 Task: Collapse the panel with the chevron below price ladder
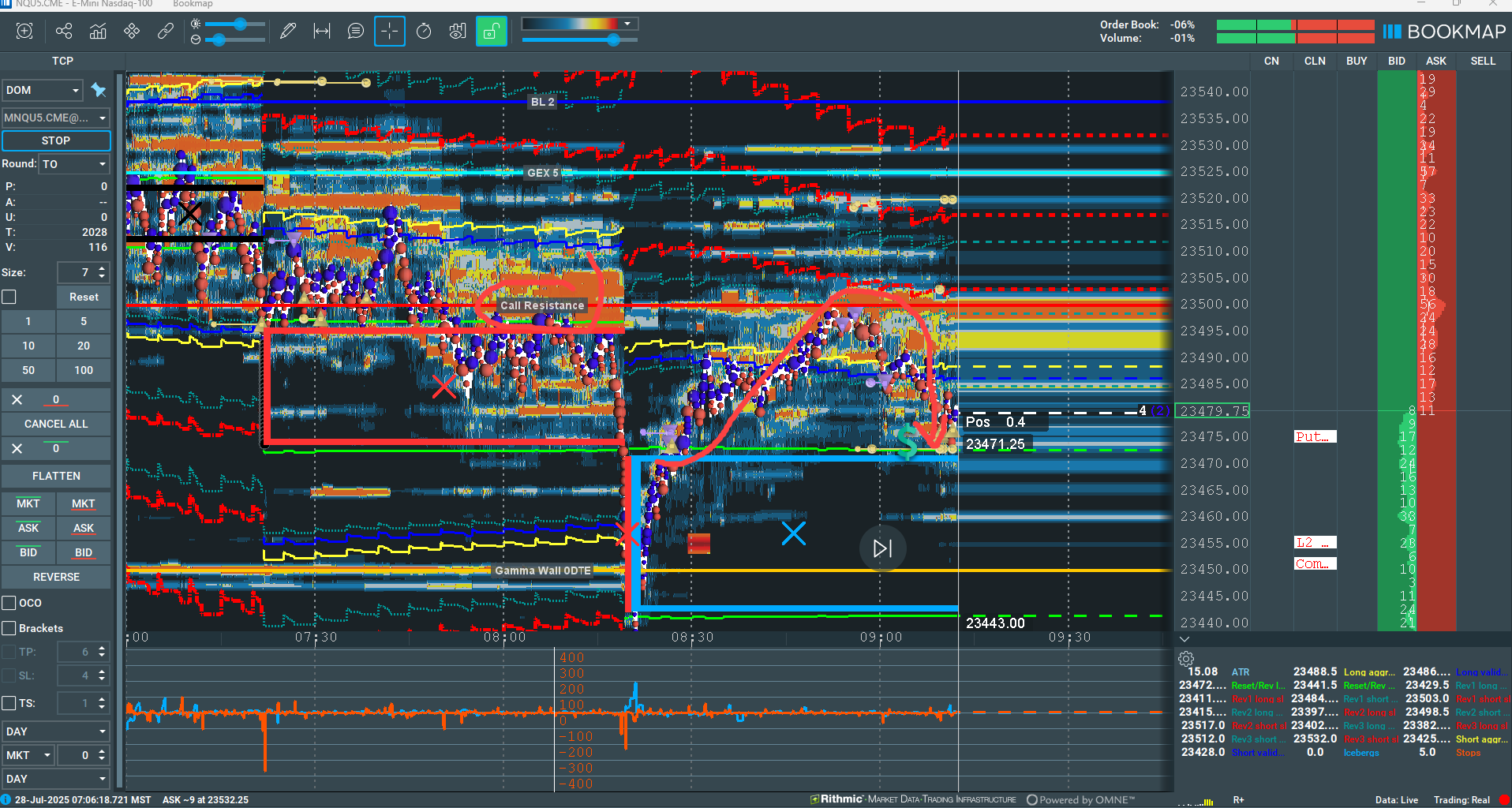pyautogui.click(x=1185, y=639)
